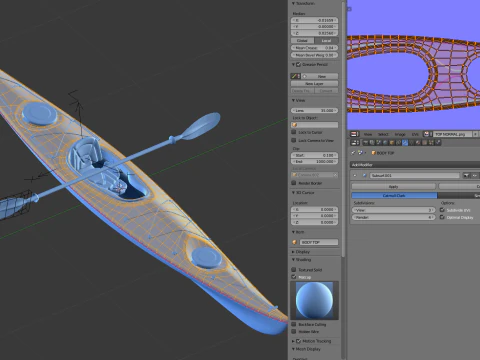Switch transform orientation to Global

[303, 41]
